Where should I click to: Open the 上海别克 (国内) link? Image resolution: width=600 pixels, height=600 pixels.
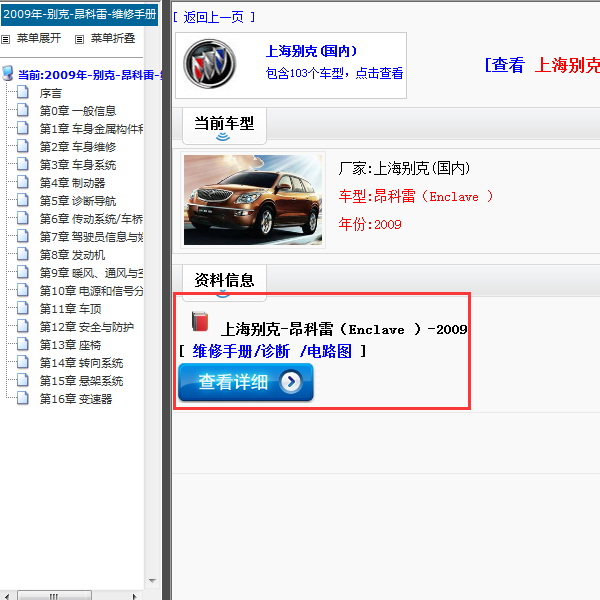[x=311, y=51]
